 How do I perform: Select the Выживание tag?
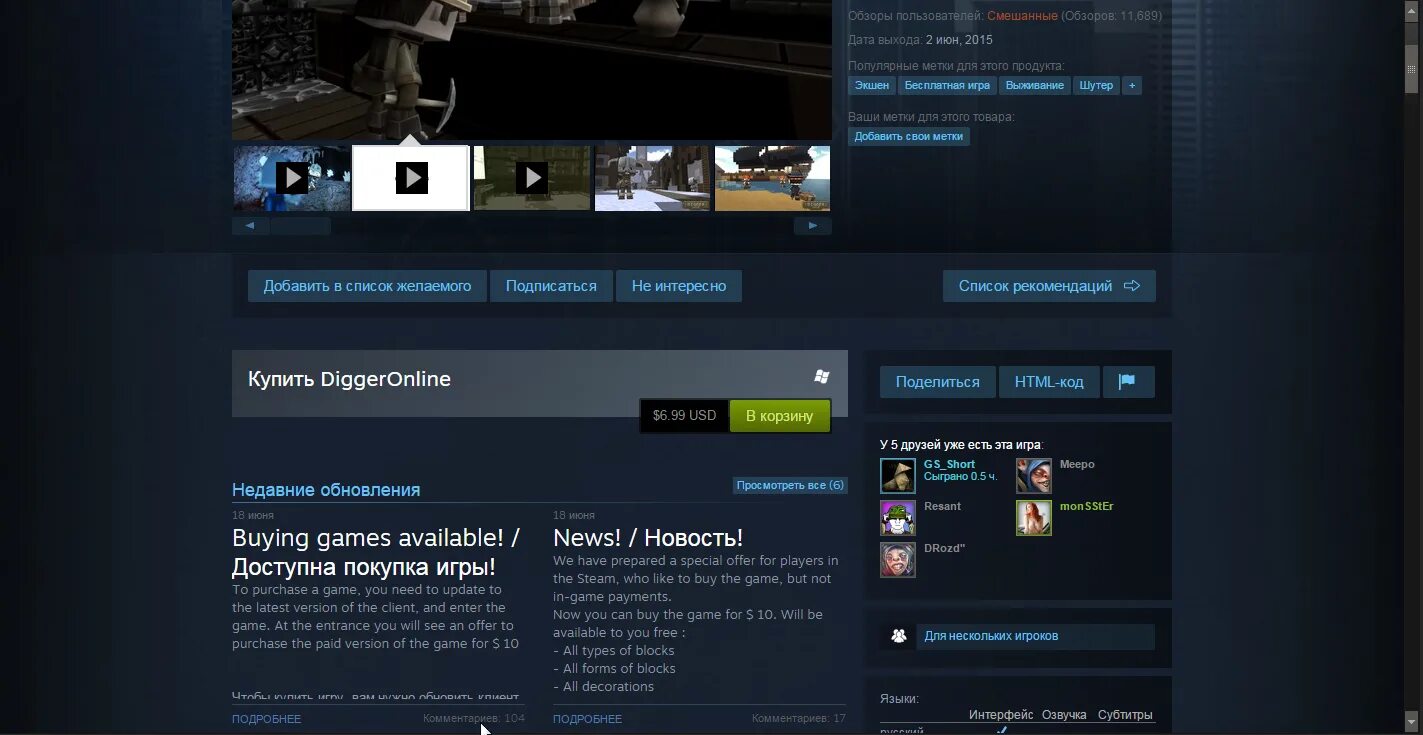click(1034, 86)
